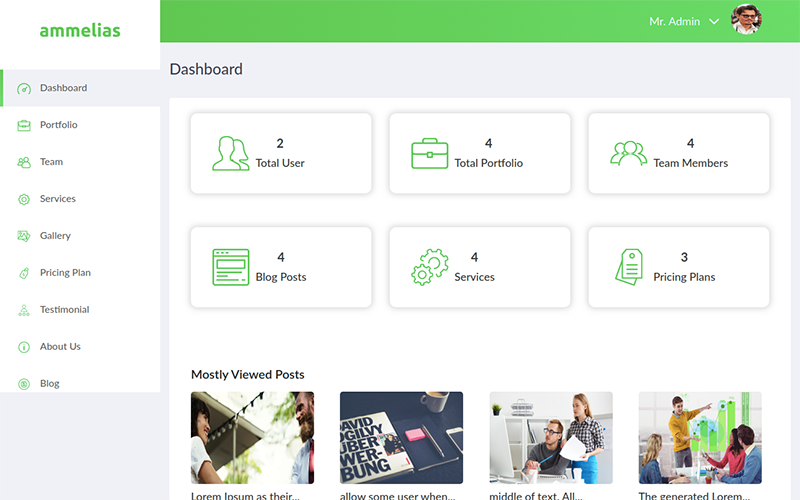Click the Total Portfolio label
Viewport: 800px width, 500px height.
489,163
